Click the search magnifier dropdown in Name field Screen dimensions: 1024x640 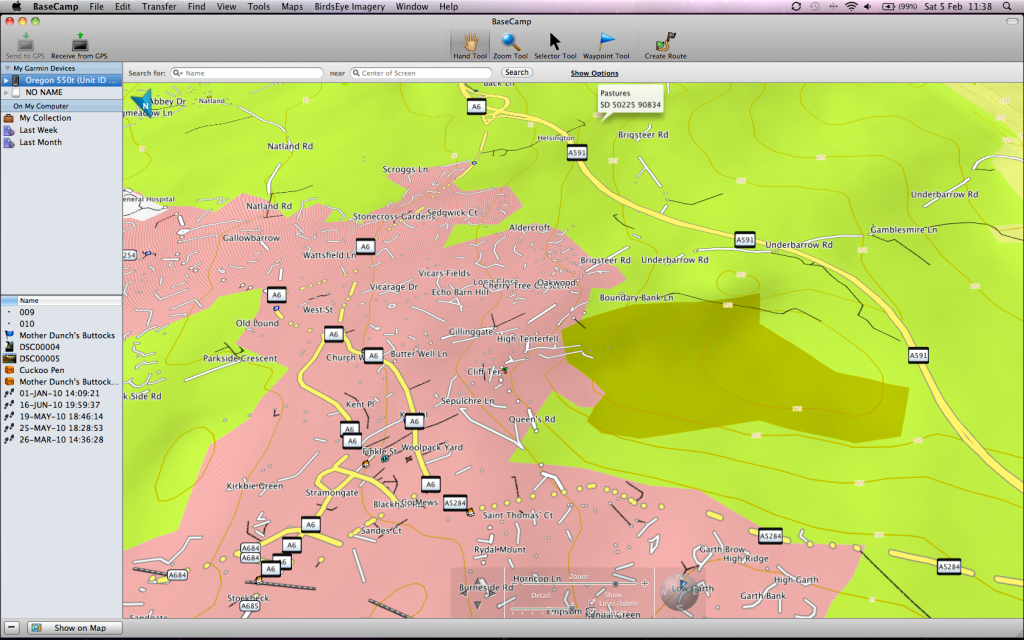(x=178, y=73)
